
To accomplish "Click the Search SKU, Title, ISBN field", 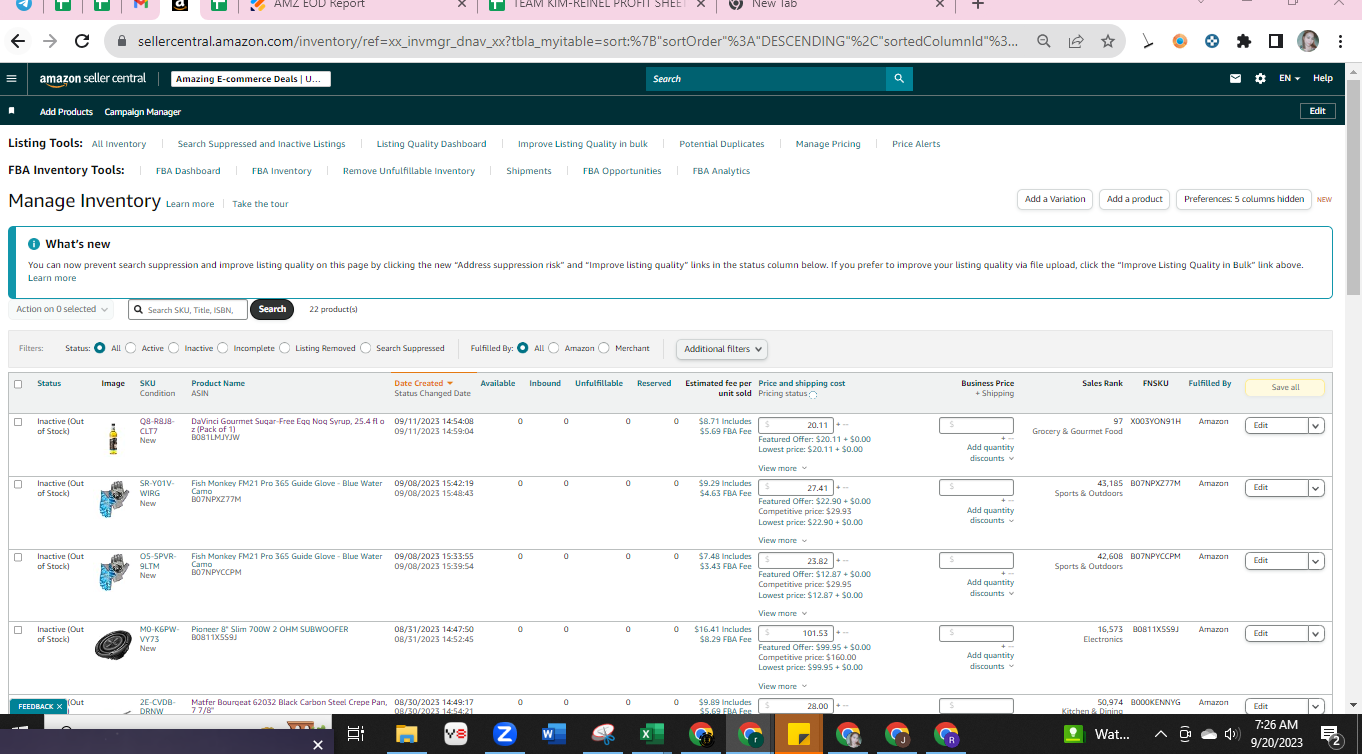I will pyautogui.click(x=188, y=310).
